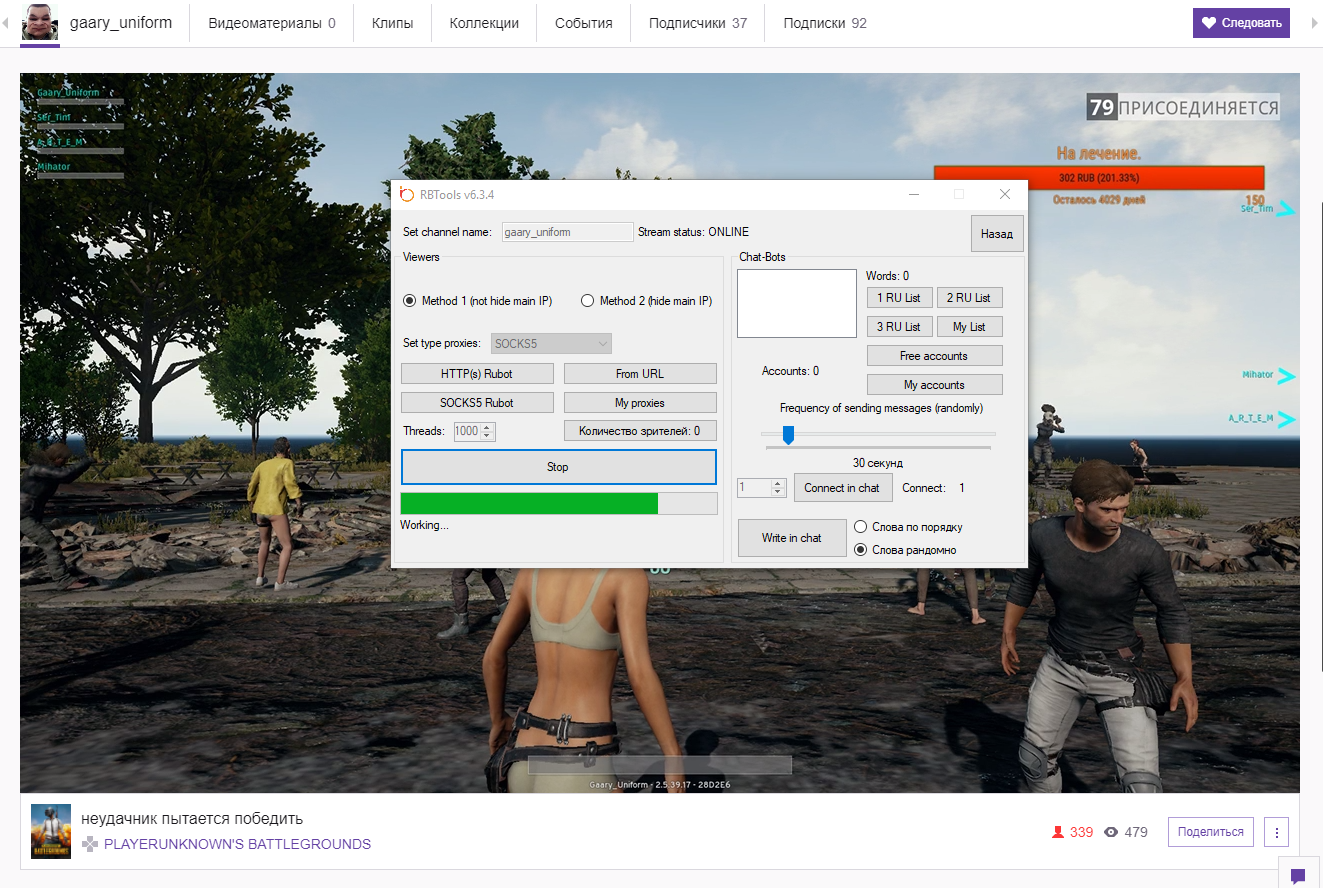Choose the Слова по порядку option
Image resolution: width=1323 pixels, height=888 pixels.
pos(860,527)
